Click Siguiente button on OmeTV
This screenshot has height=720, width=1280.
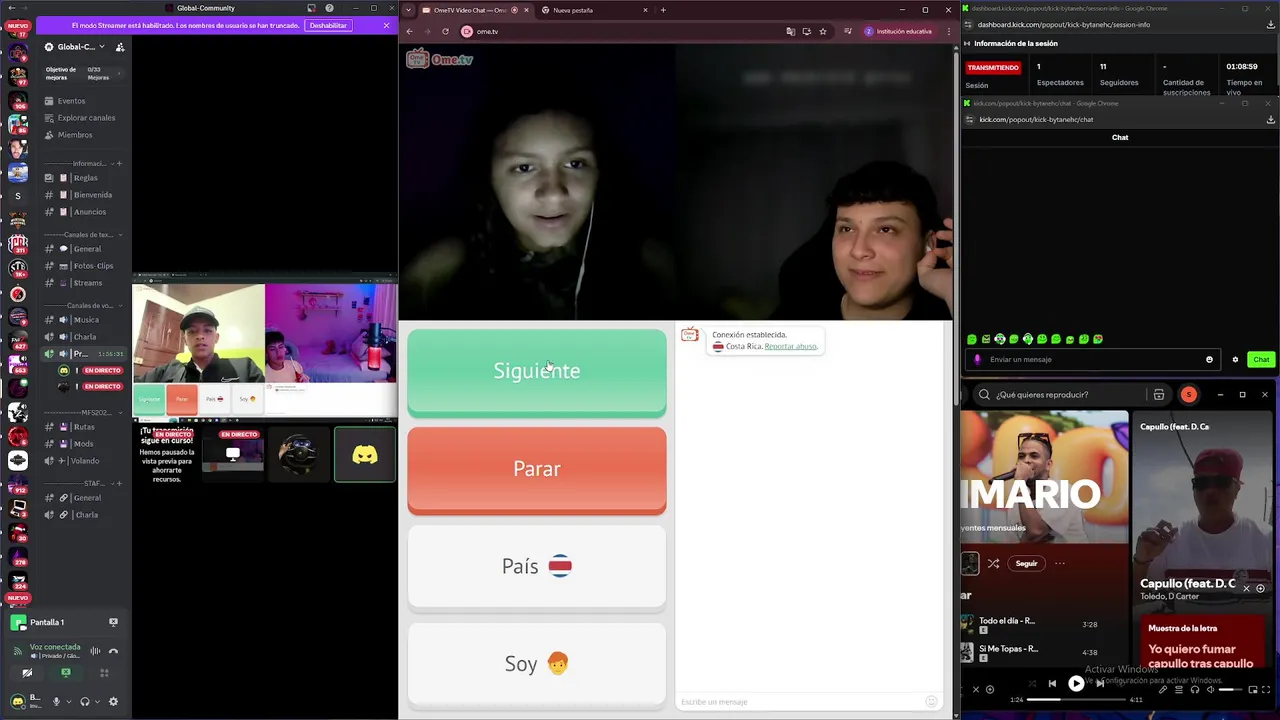click(x=537, y=371)
